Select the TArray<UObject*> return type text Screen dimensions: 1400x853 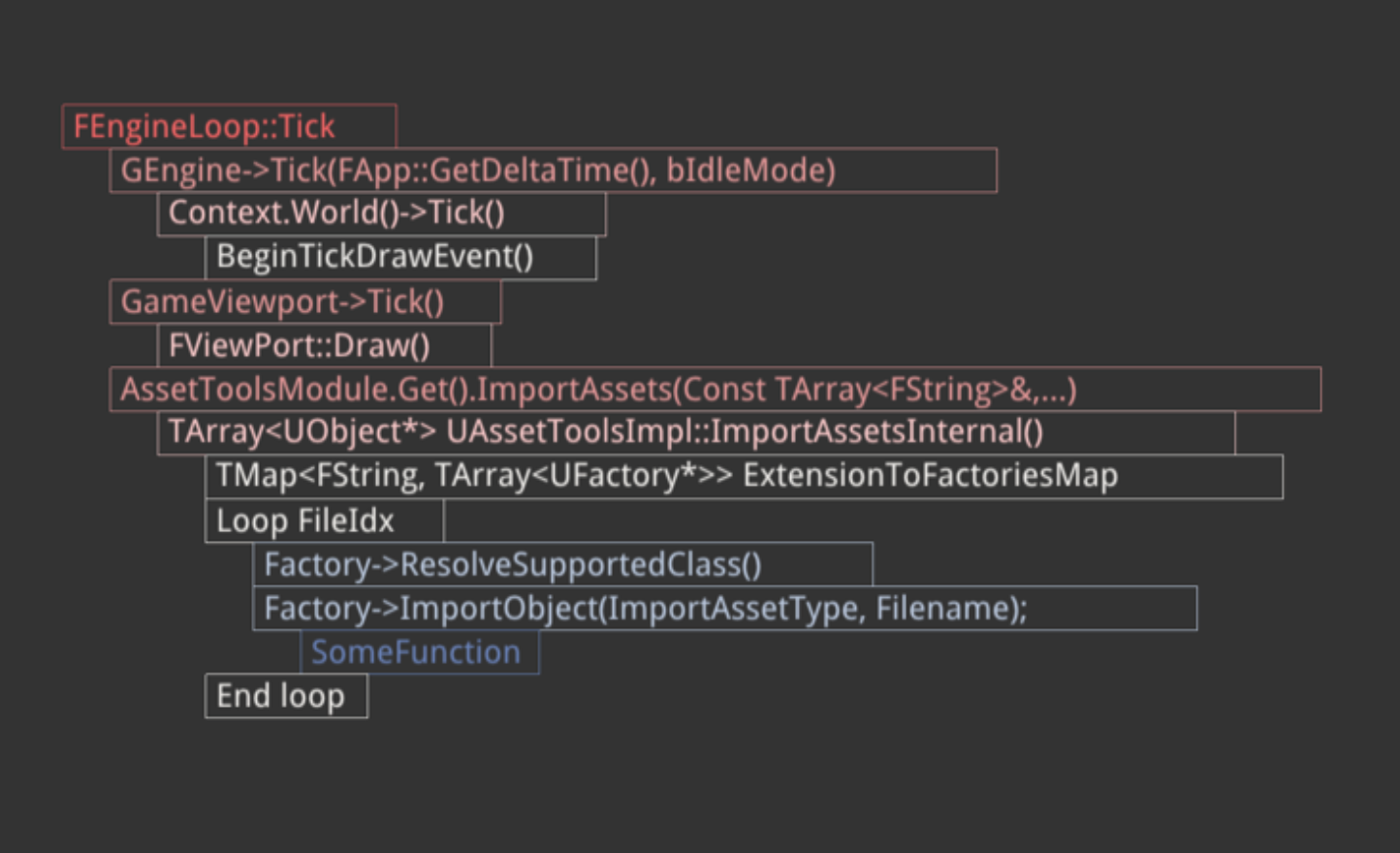click(302, 432)
